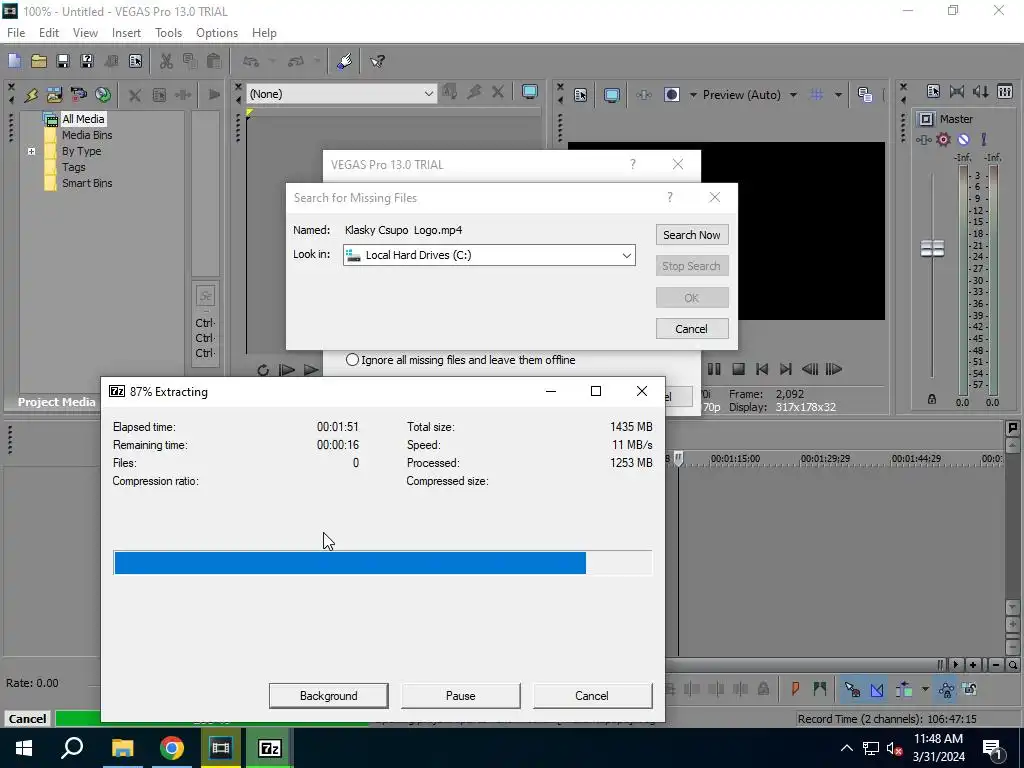1024x768 pixels.
Task: Click the preview Overlays grid icon
Action: (816, 95)
